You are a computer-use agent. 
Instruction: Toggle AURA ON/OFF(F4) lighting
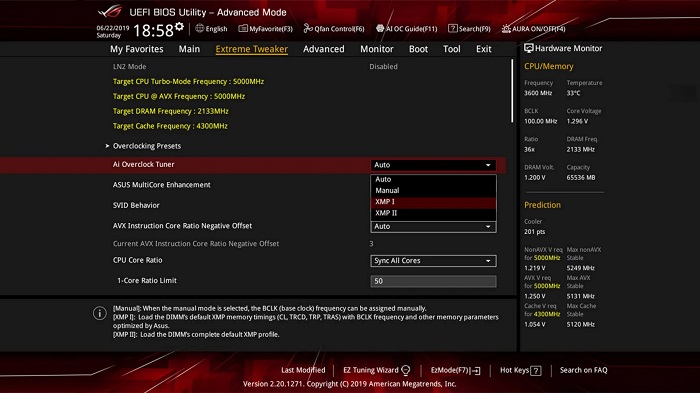[x=533, y=29]
